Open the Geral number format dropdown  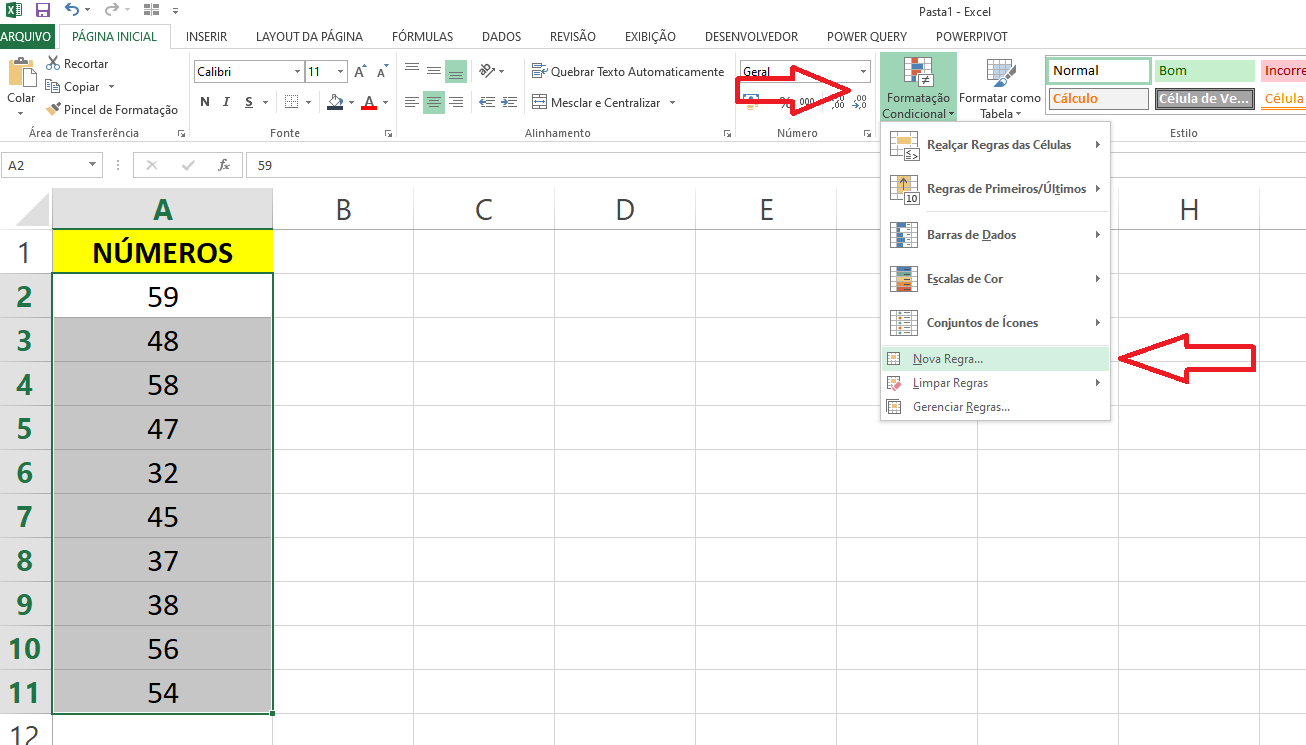click(864, 72)
